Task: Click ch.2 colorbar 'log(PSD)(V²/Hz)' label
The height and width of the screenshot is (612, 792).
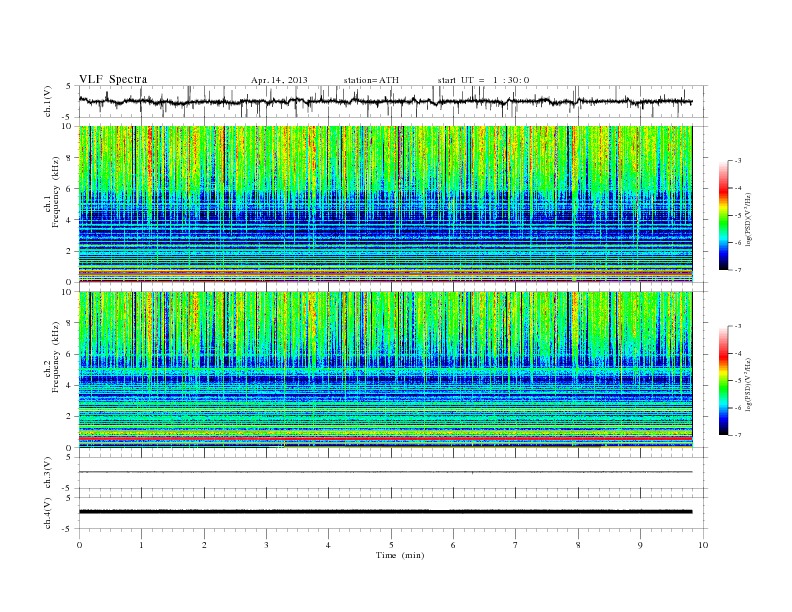Action: click(749, 384)
